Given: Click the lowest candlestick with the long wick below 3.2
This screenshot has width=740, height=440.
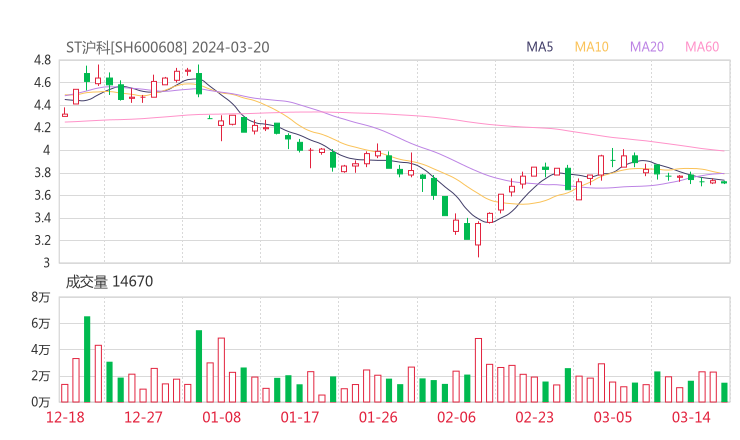Looking at the screenshot, I should pos(478,240).
